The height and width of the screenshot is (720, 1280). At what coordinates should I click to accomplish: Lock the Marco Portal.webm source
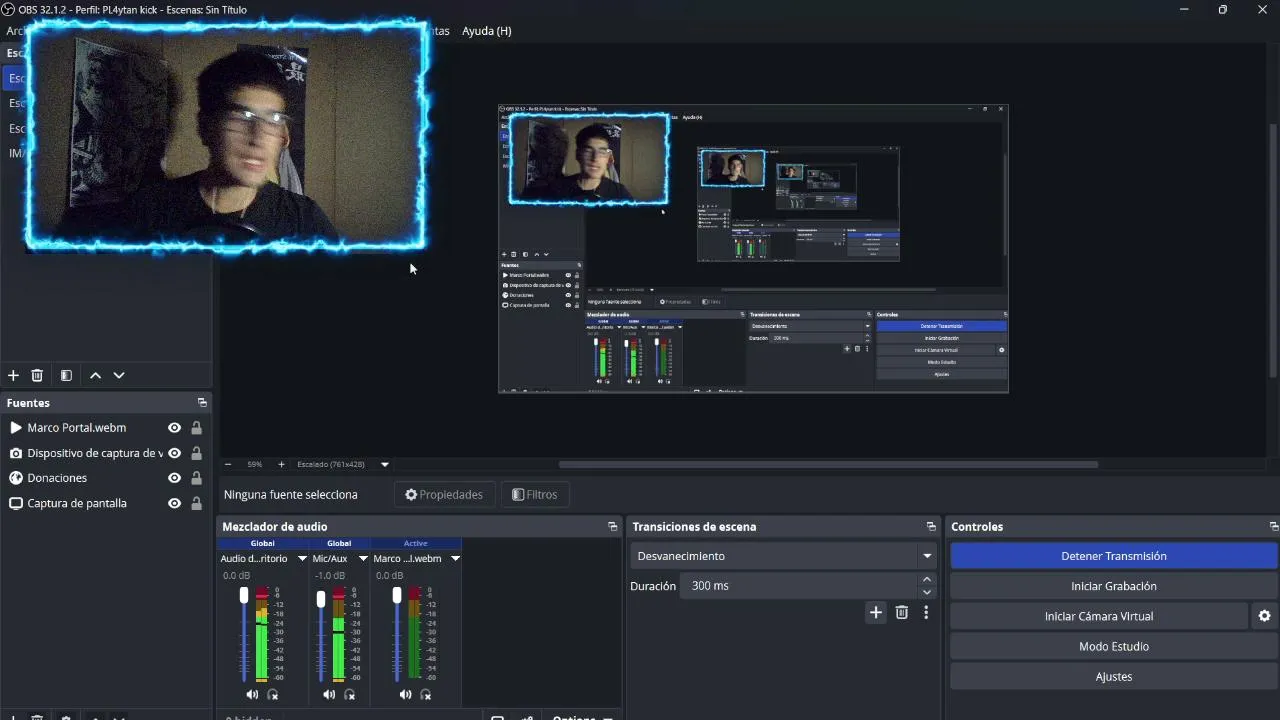196,428
